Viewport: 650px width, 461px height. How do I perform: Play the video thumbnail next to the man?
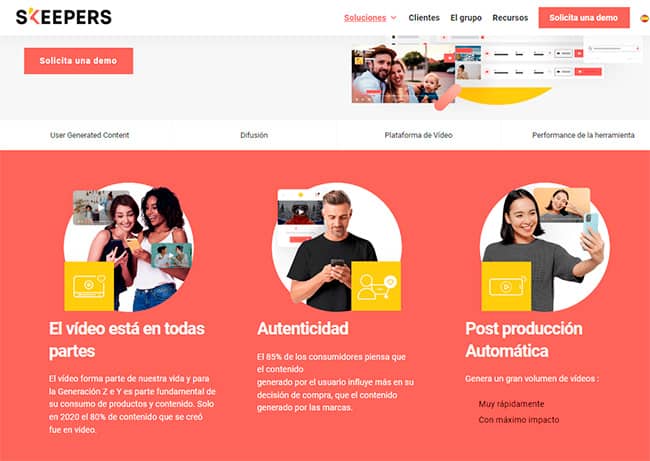[300, 212]
